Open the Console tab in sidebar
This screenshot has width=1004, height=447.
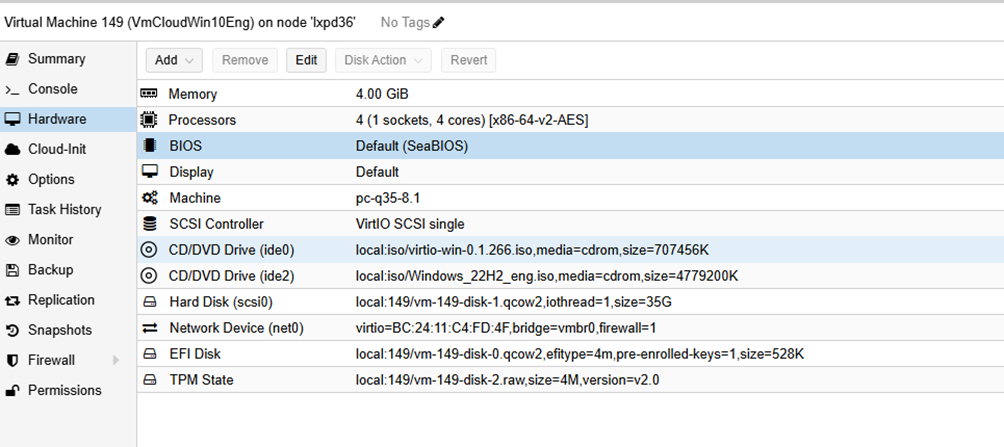point(52,89)
